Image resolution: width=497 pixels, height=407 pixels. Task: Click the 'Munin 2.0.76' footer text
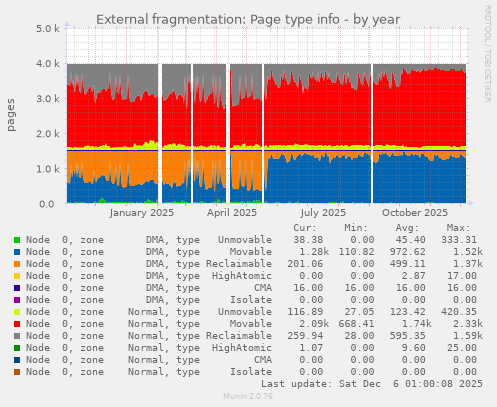point(248,396)
